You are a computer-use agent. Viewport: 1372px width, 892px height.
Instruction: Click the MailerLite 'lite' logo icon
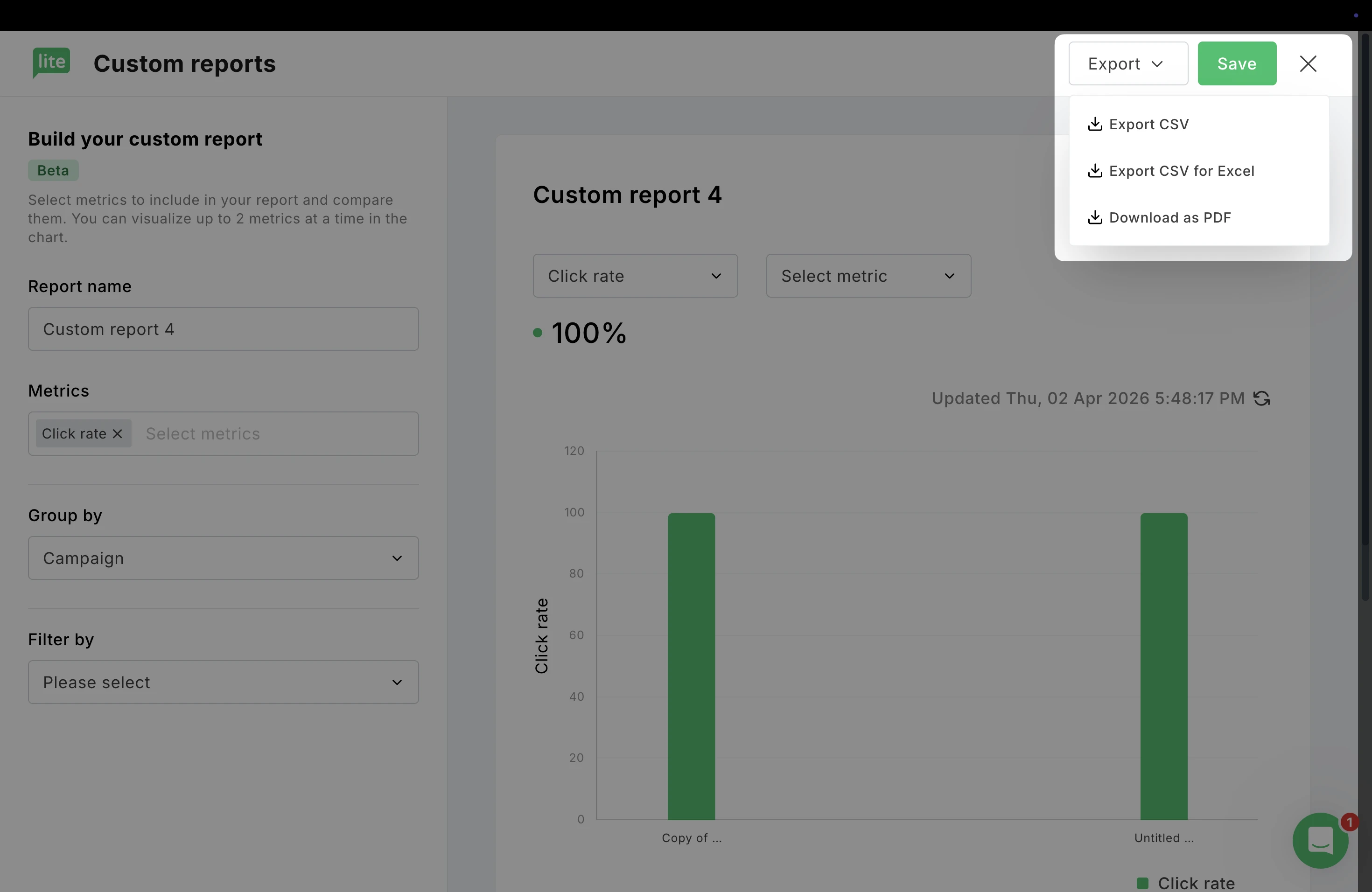51,62
